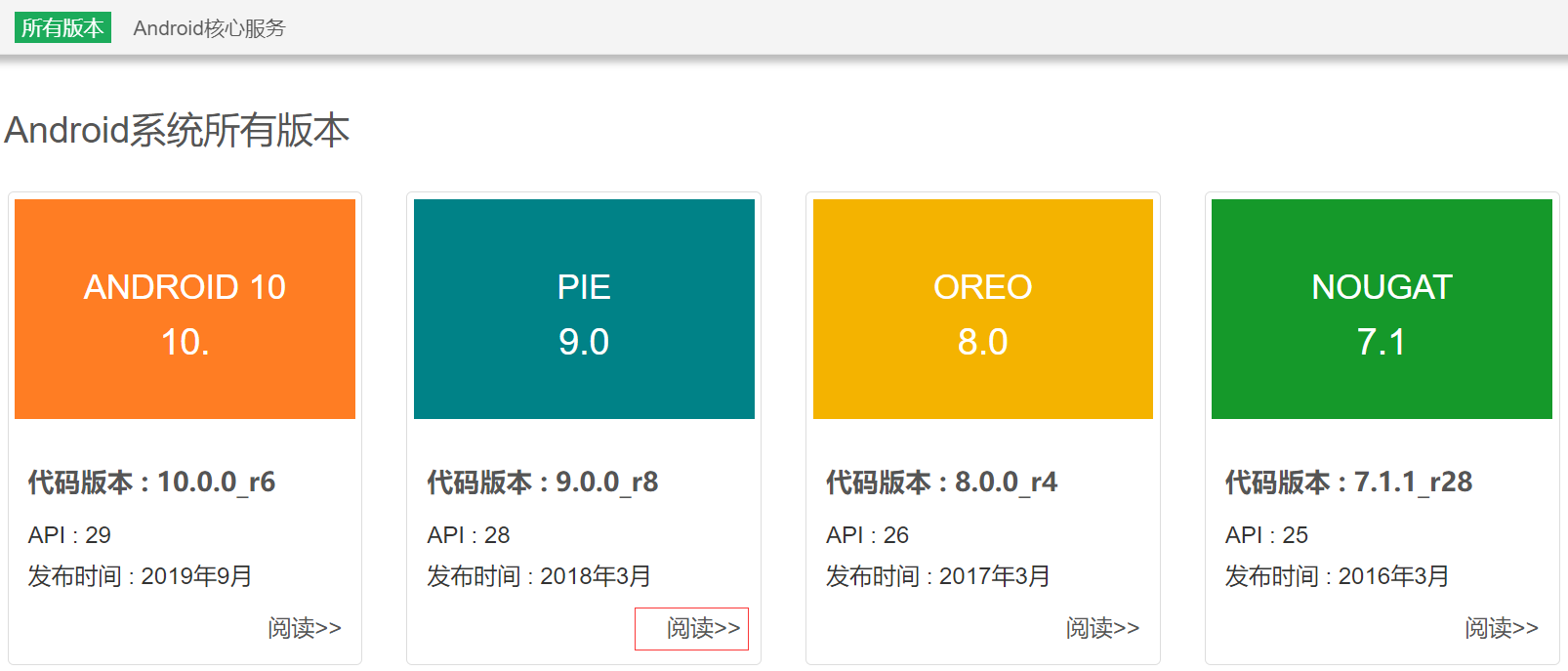Click text 代码版本：7.1.1_r28
This screenshot has height=671, width=1568.
(x=1348, y=482)
